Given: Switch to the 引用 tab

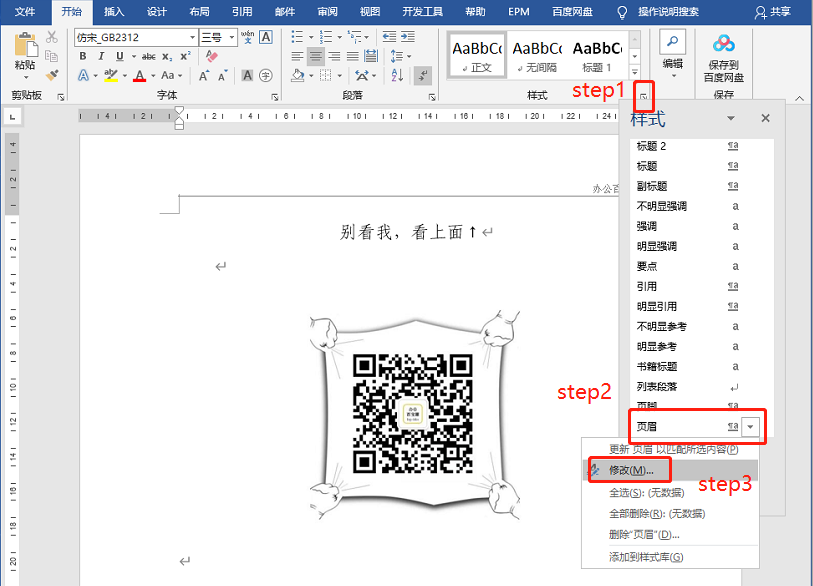Looking at the screenshot, I should point(242,11).
